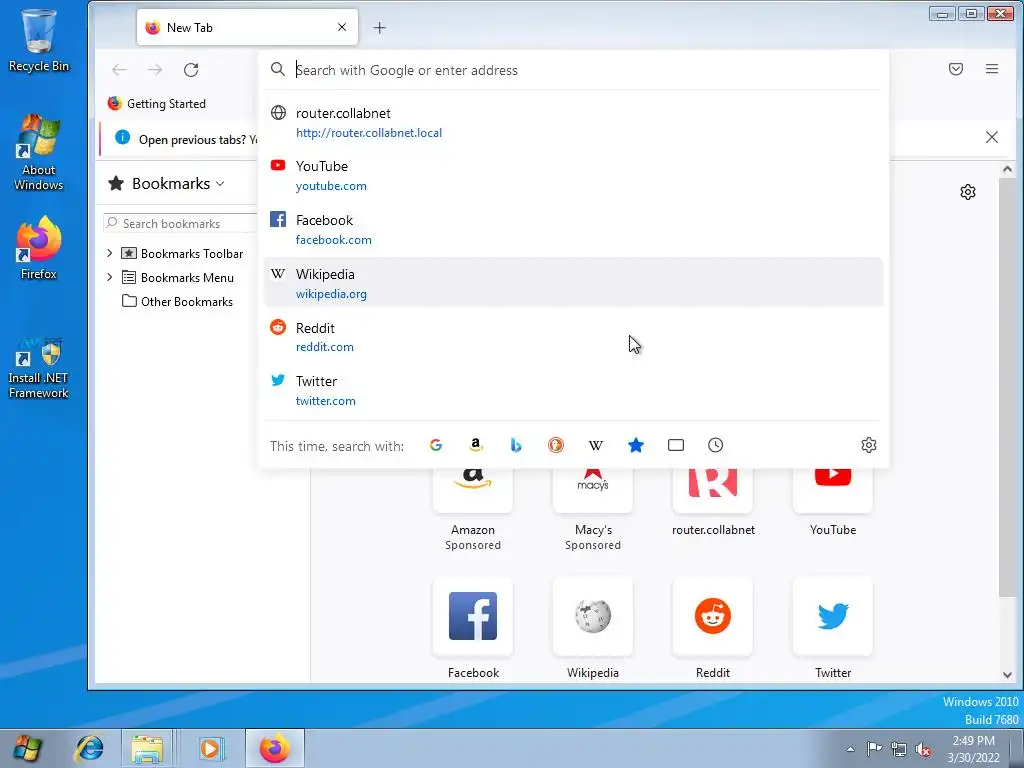Search this time with Wikipedia icon

click(x=596, y=445)
